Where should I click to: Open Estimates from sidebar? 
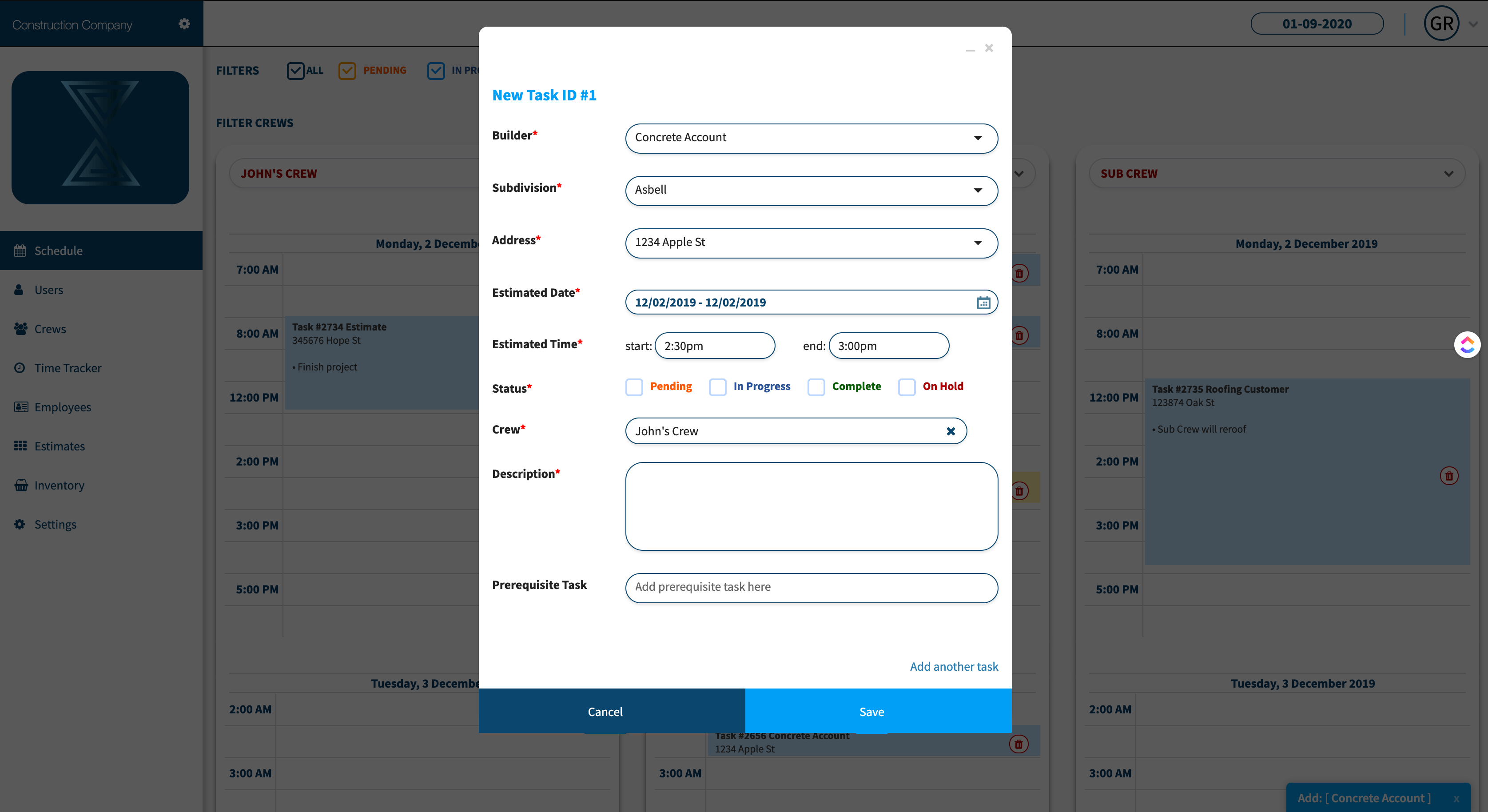[60, 446]
